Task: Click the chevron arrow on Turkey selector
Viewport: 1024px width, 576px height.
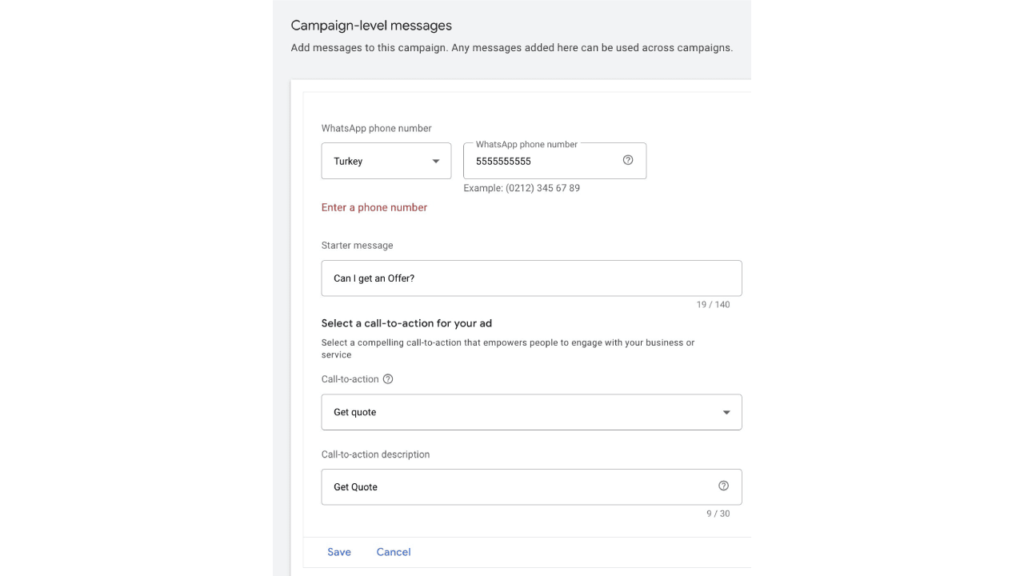Action: click(x=436, y=160)
